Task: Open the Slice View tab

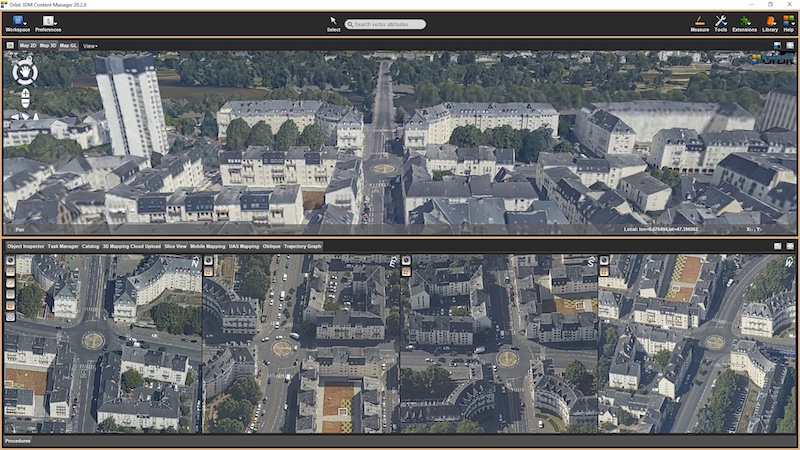Action: click(176, 246)
